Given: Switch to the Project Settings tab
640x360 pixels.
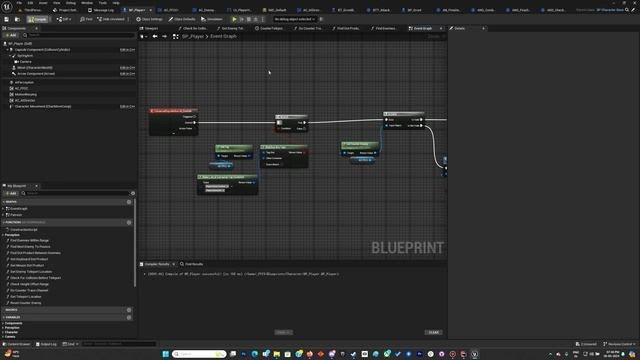Looking at the screenshot, I should click(x=65, y=10).
